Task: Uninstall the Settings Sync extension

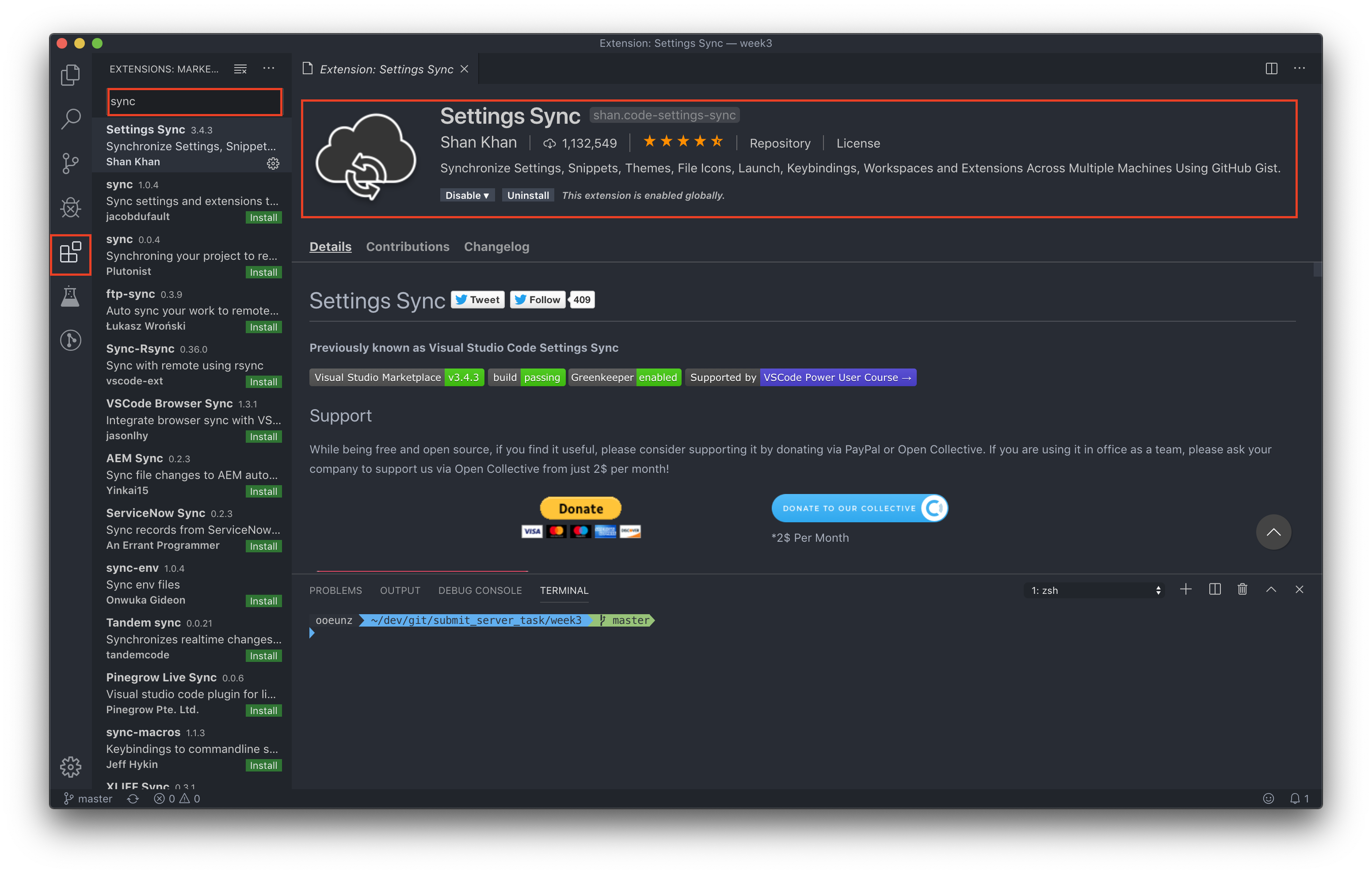Action: (528, 195)
